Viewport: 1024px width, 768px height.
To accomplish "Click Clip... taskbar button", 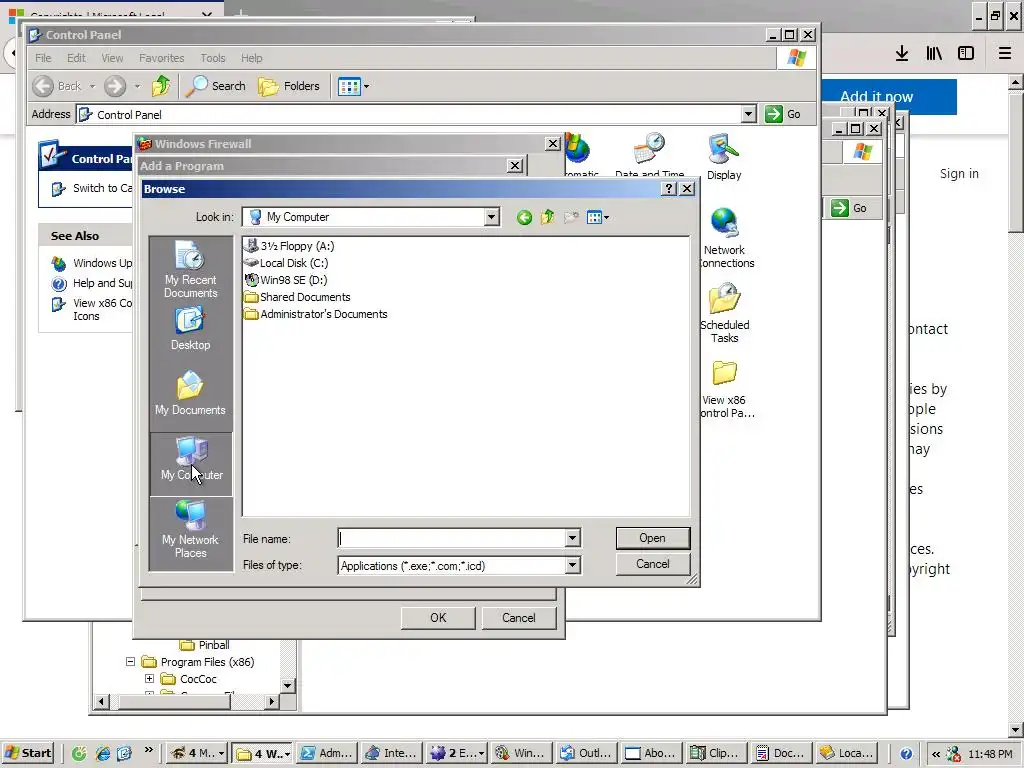I will click(716, 753).
